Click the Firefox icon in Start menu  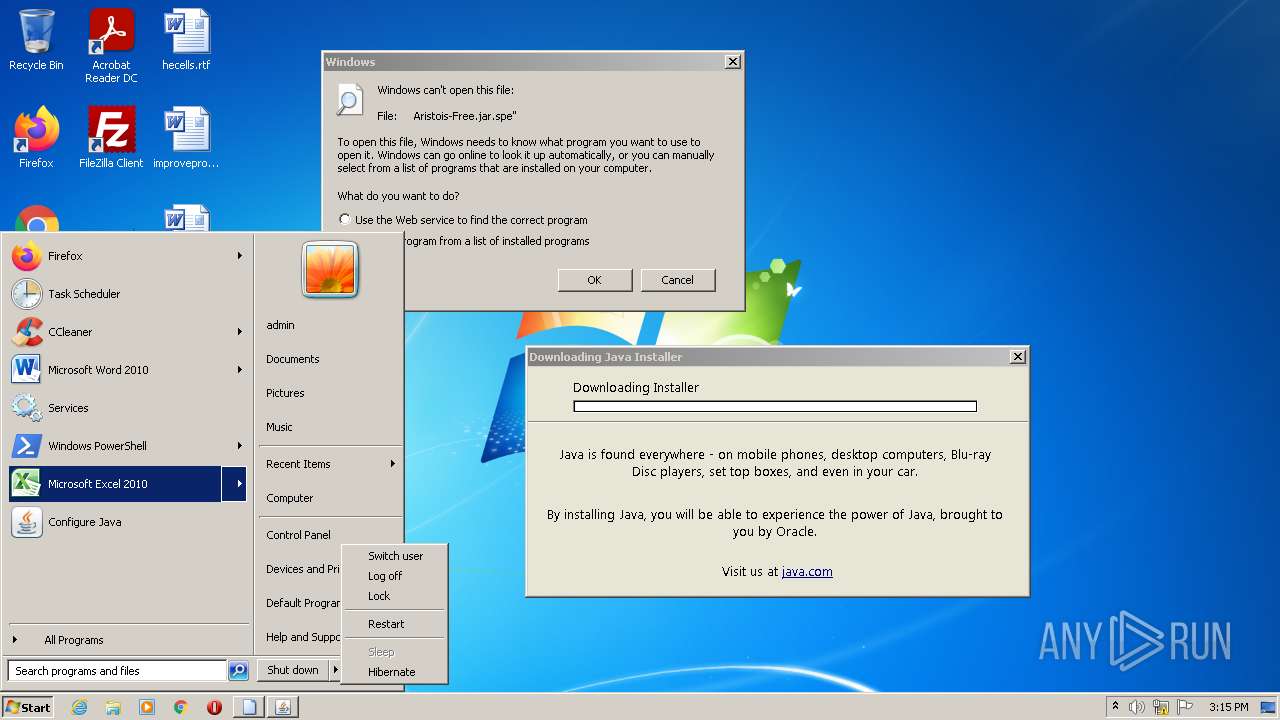(27, 256)
